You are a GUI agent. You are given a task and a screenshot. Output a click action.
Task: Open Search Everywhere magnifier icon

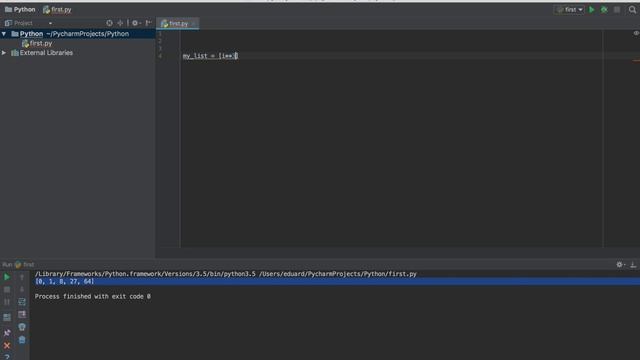[632, 9]
